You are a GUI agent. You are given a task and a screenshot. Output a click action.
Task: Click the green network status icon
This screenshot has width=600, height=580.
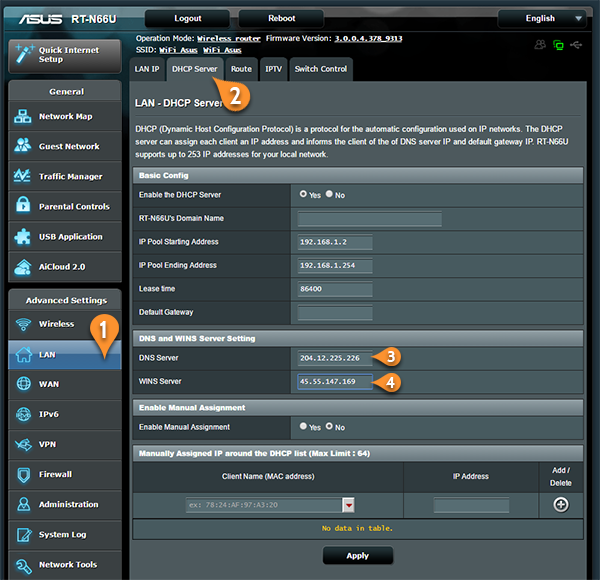pos(558,45)
